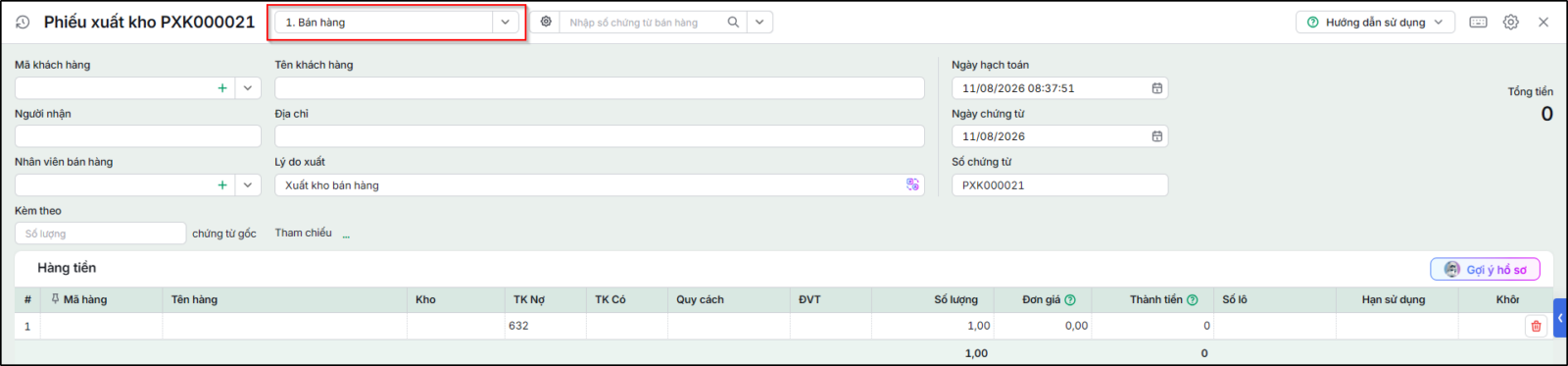Viewport: 1568px width, 366px height.
Task: Open help icon next to Thành tiền
Action: tap(1193, 299)
